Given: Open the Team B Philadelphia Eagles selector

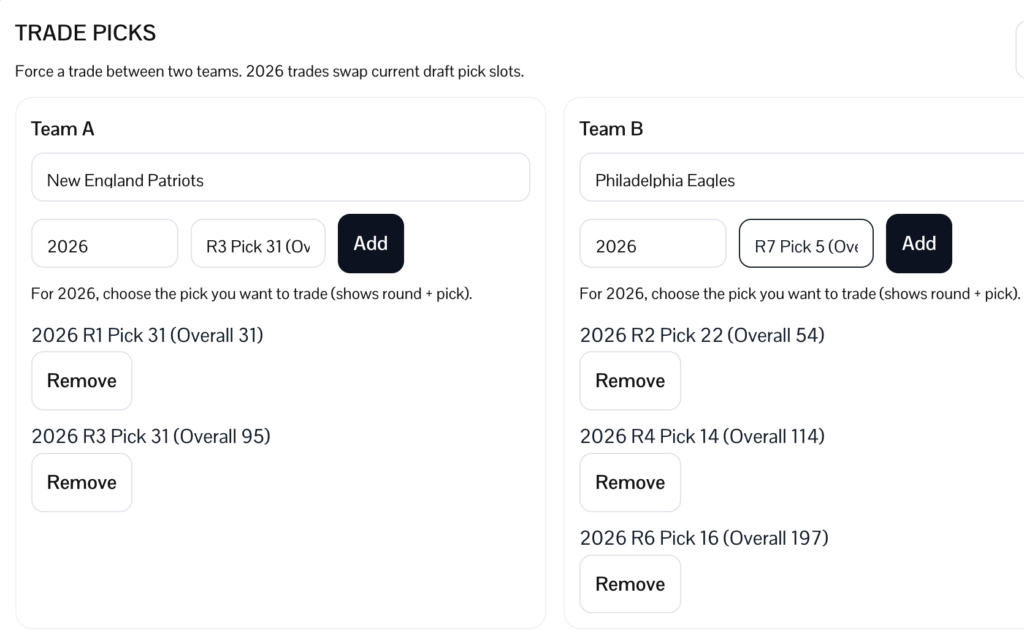Looking at the screenshot, I should click(800, 178).
